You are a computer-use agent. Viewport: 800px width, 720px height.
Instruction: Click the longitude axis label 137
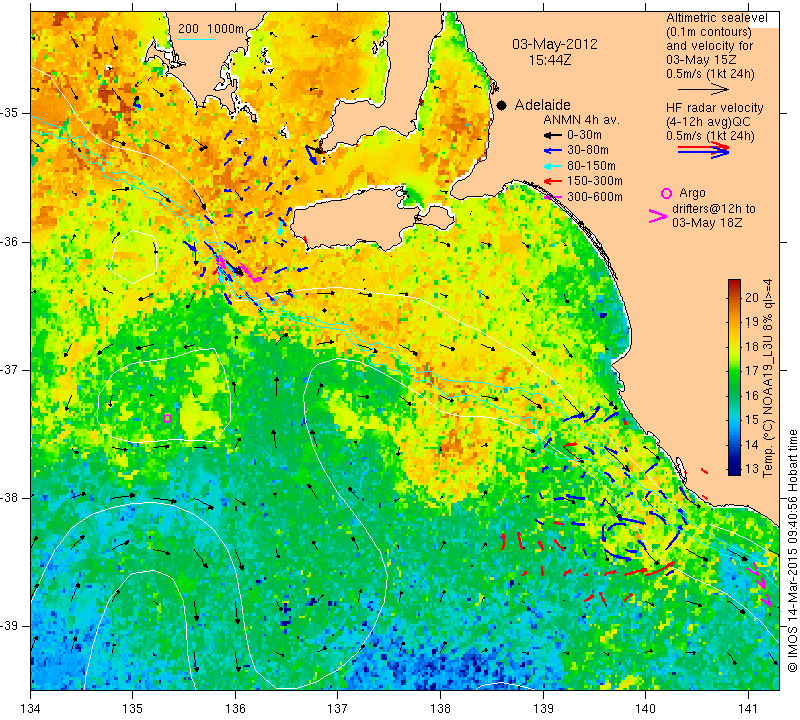click(337, 709)
